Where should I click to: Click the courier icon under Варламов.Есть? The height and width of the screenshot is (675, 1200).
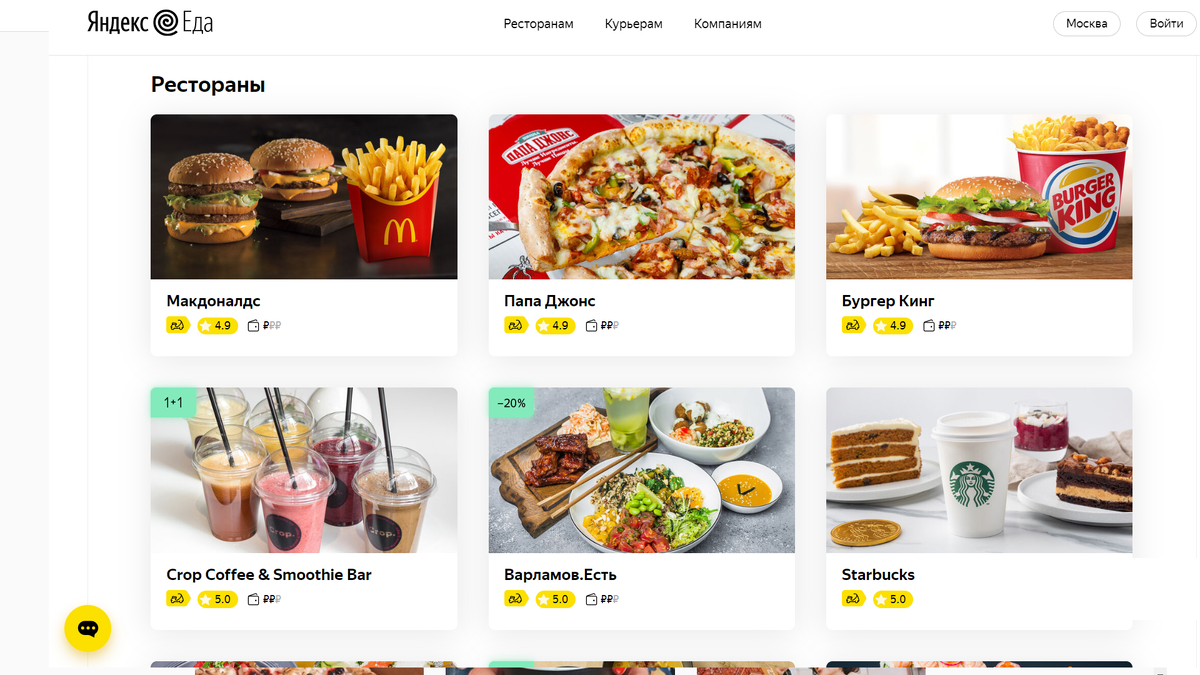[x=516, y=599]
